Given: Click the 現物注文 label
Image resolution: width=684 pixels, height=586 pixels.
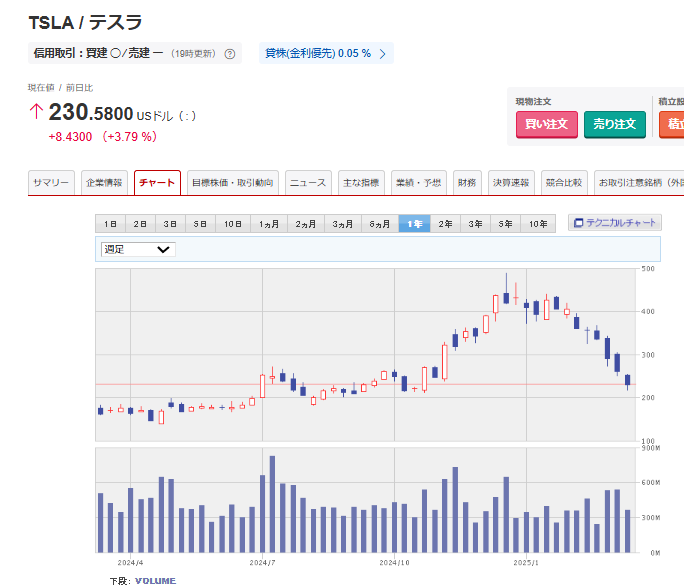Looking at the screenshot, I should pos(533,102).
